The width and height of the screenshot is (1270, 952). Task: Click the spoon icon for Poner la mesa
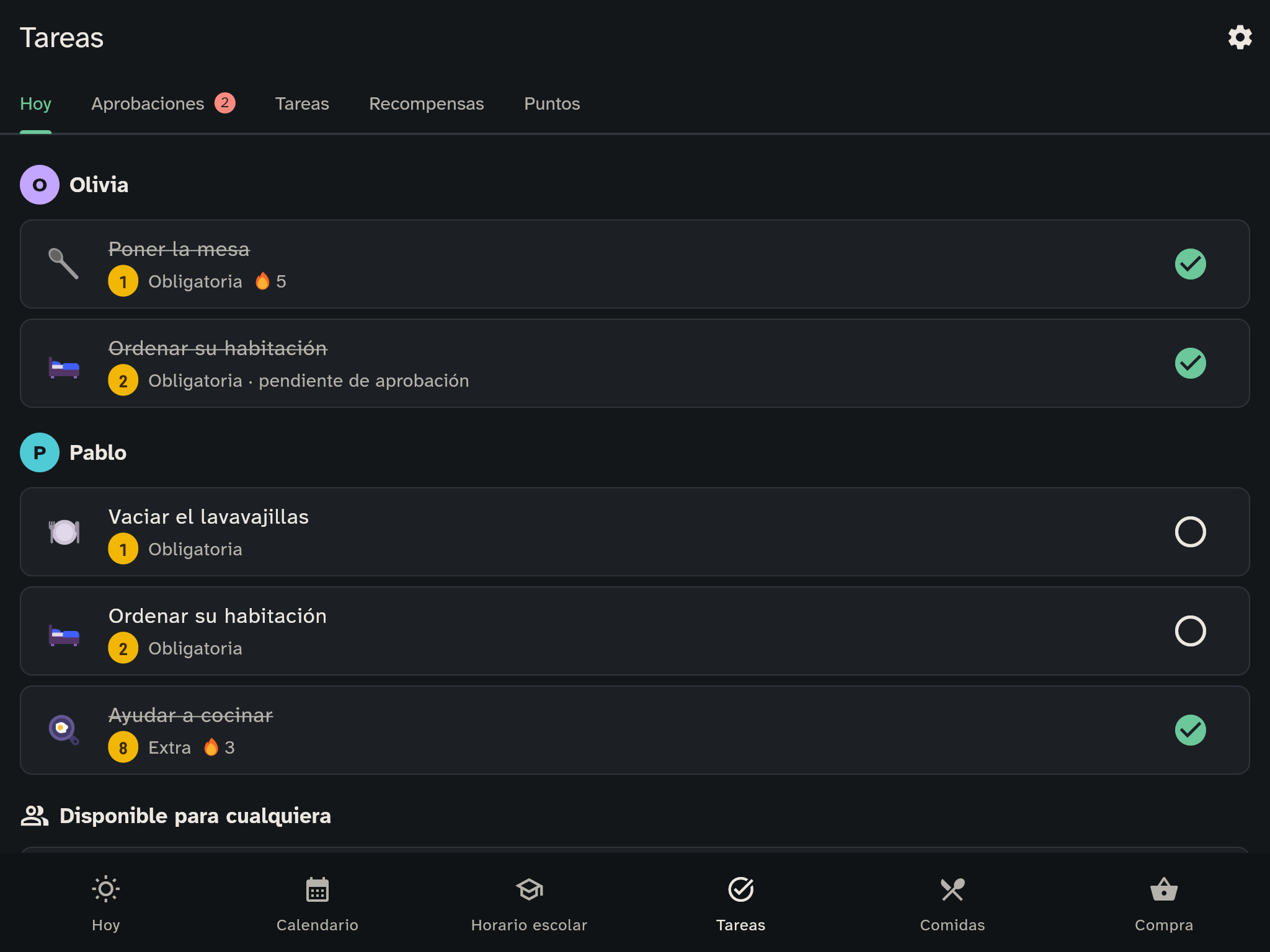[64, 264]
